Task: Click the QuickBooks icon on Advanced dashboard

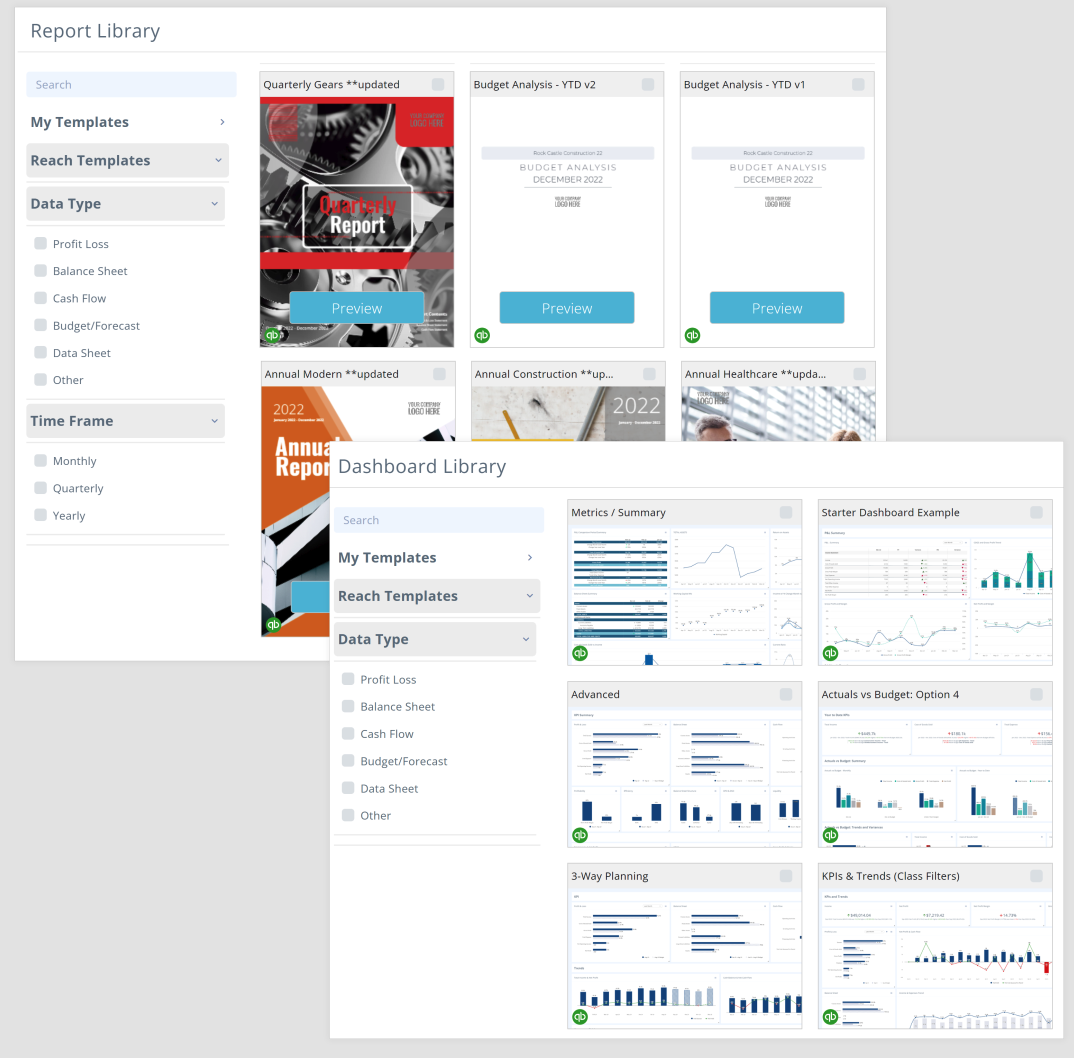Action: coord(580,834)
